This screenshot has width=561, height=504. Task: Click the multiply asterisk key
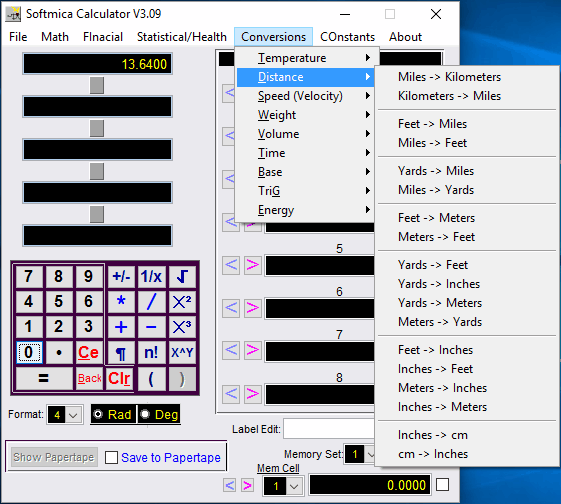click(121, 302)
